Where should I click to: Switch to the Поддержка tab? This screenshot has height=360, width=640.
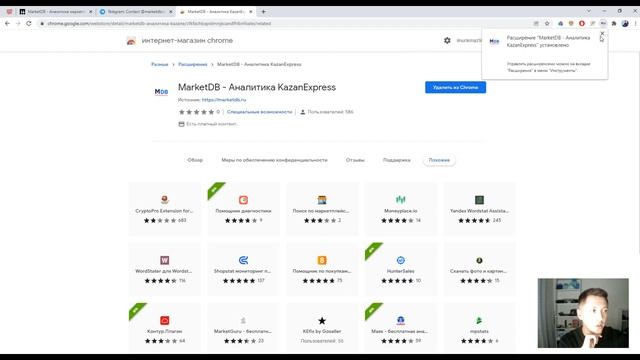pyautogui.click(x=397, y=160)
